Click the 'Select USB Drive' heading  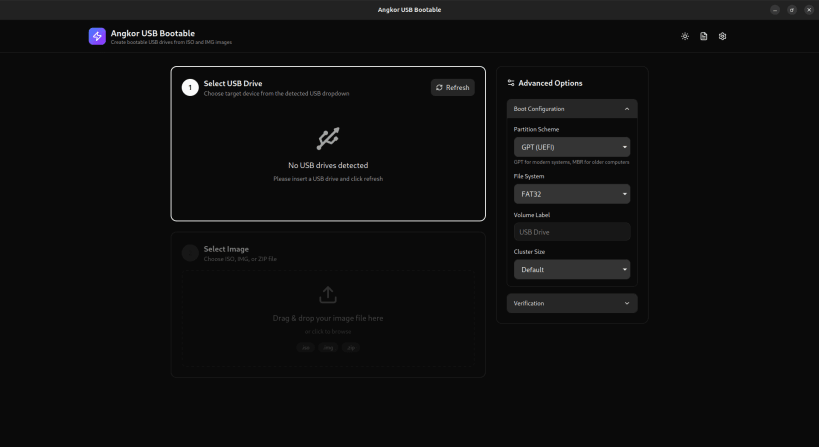233,83
